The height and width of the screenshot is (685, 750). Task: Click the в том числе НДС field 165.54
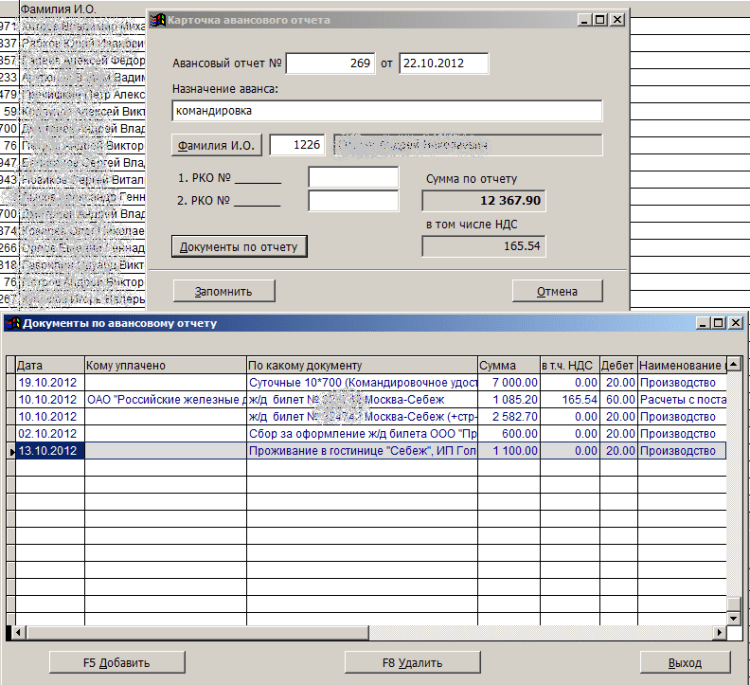click(x=483, y=246)
